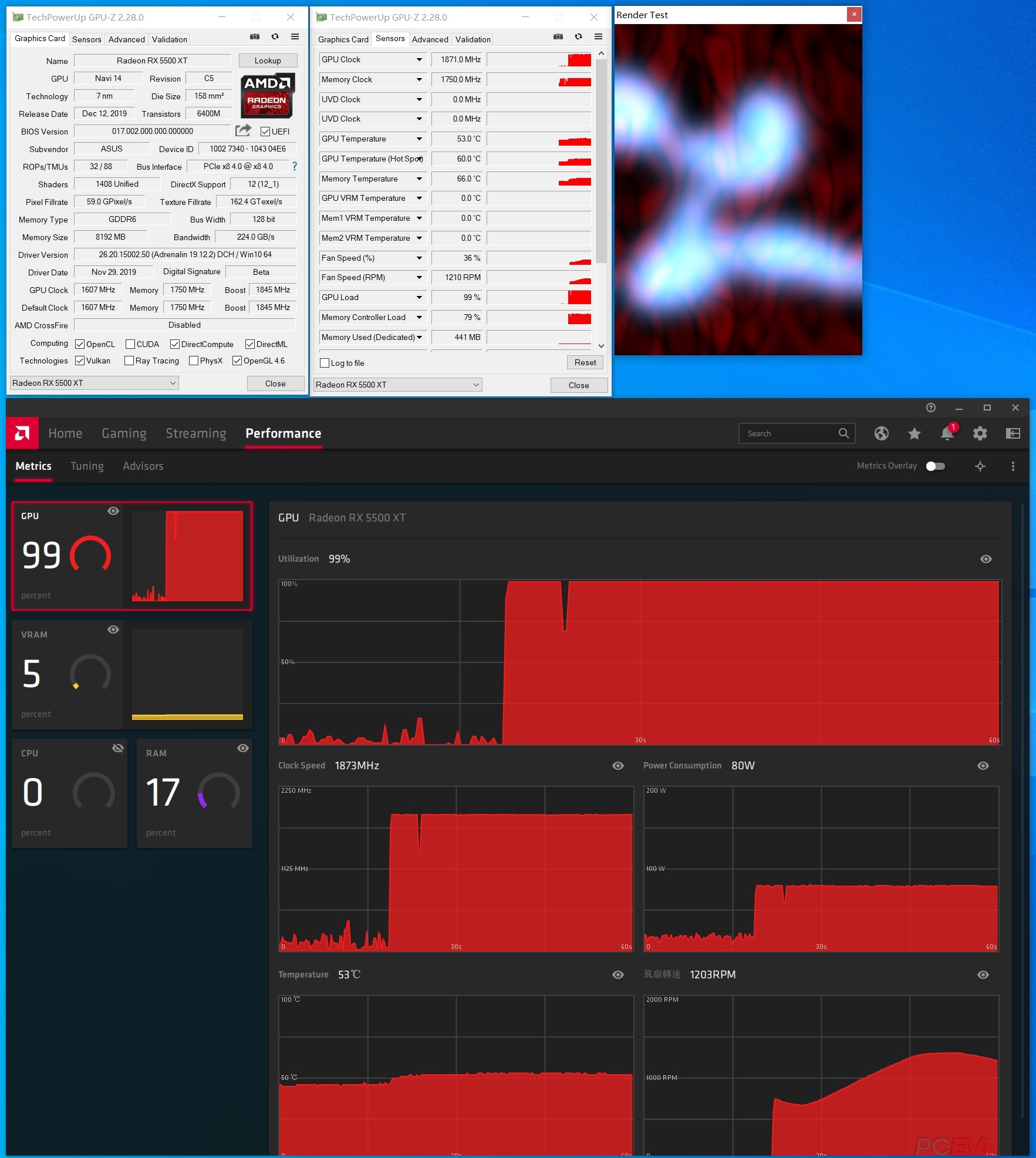The image size is (1036, 1158).
Task: Select the VRAM metric card graph
Action: pyautogui.click(x=188, y=675)
